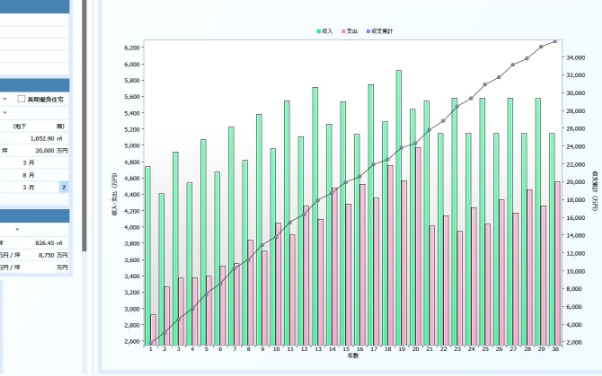Click the year 1 pink expense bar
The image size is (602, 376).
(153, 330)
